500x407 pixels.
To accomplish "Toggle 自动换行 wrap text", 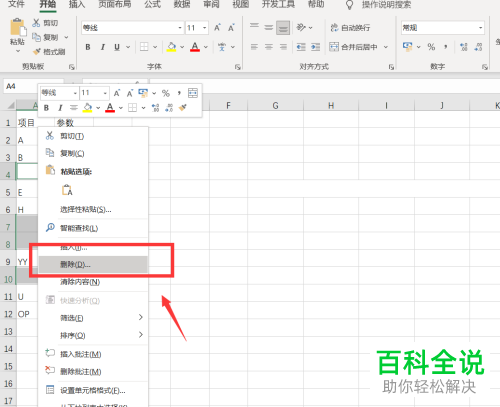I will click(x=350, y=28).
